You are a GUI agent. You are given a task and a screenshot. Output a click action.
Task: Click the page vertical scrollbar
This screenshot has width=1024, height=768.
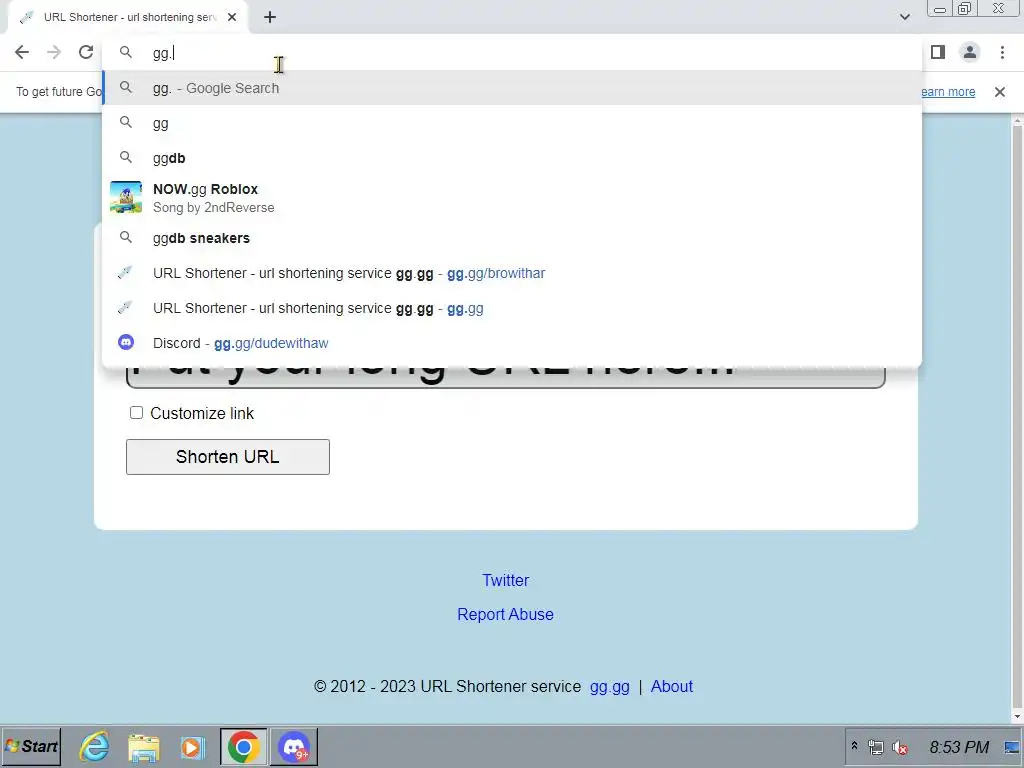pyautogui.click(x=1017, y=418)
